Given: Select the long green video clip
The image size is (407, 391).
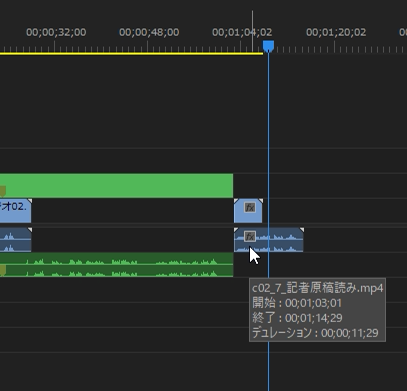Looking at the screenshot, I should click(x=116, y=185).
